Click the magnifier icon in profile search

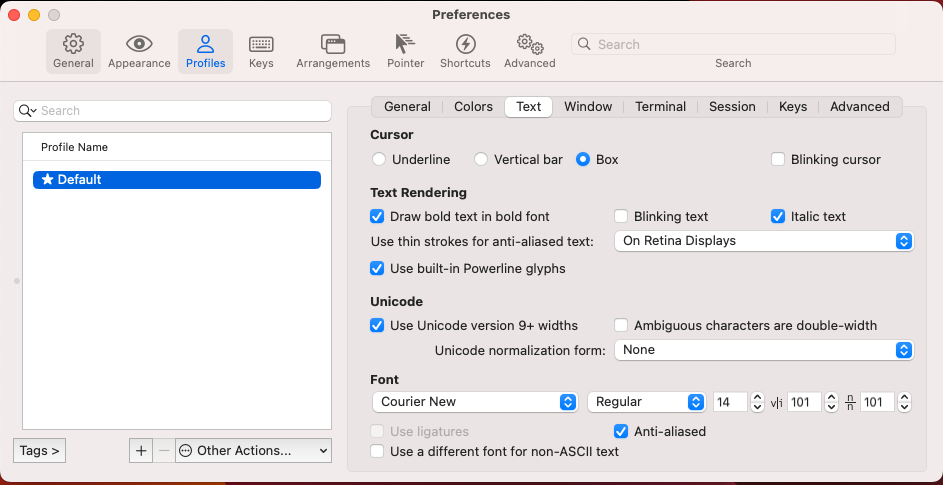tap(27, 111)
